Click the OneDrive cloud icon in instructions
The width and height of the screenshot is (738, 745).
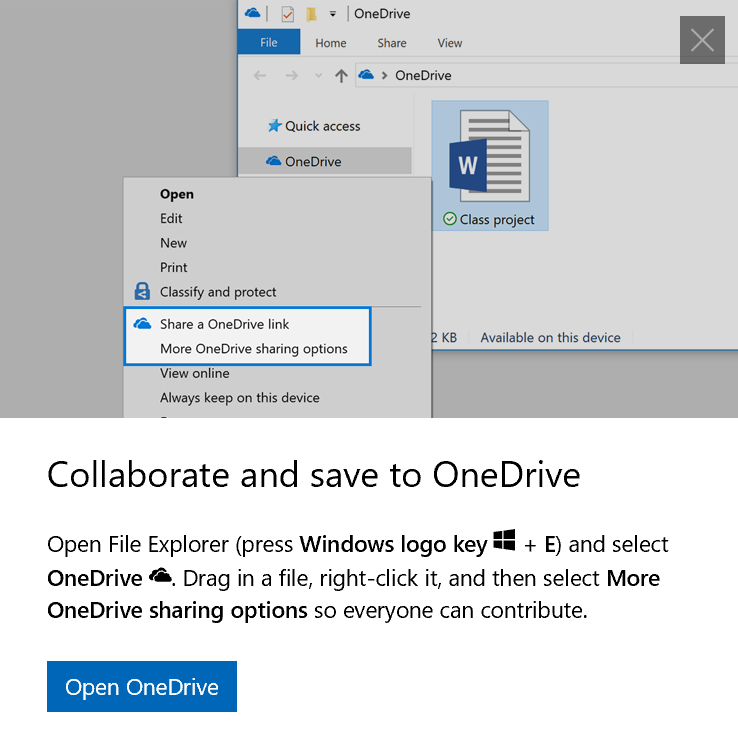click(x=160, y=576)
